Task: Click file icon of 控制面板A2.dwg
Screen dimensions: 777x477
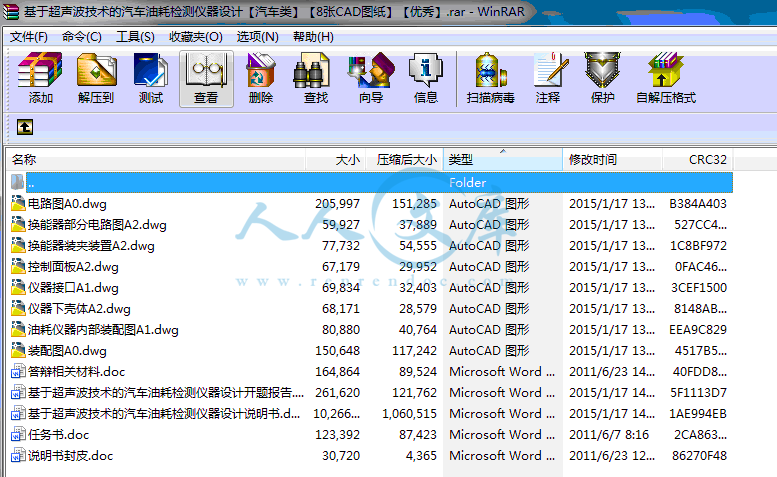Action: pos(18,266)
